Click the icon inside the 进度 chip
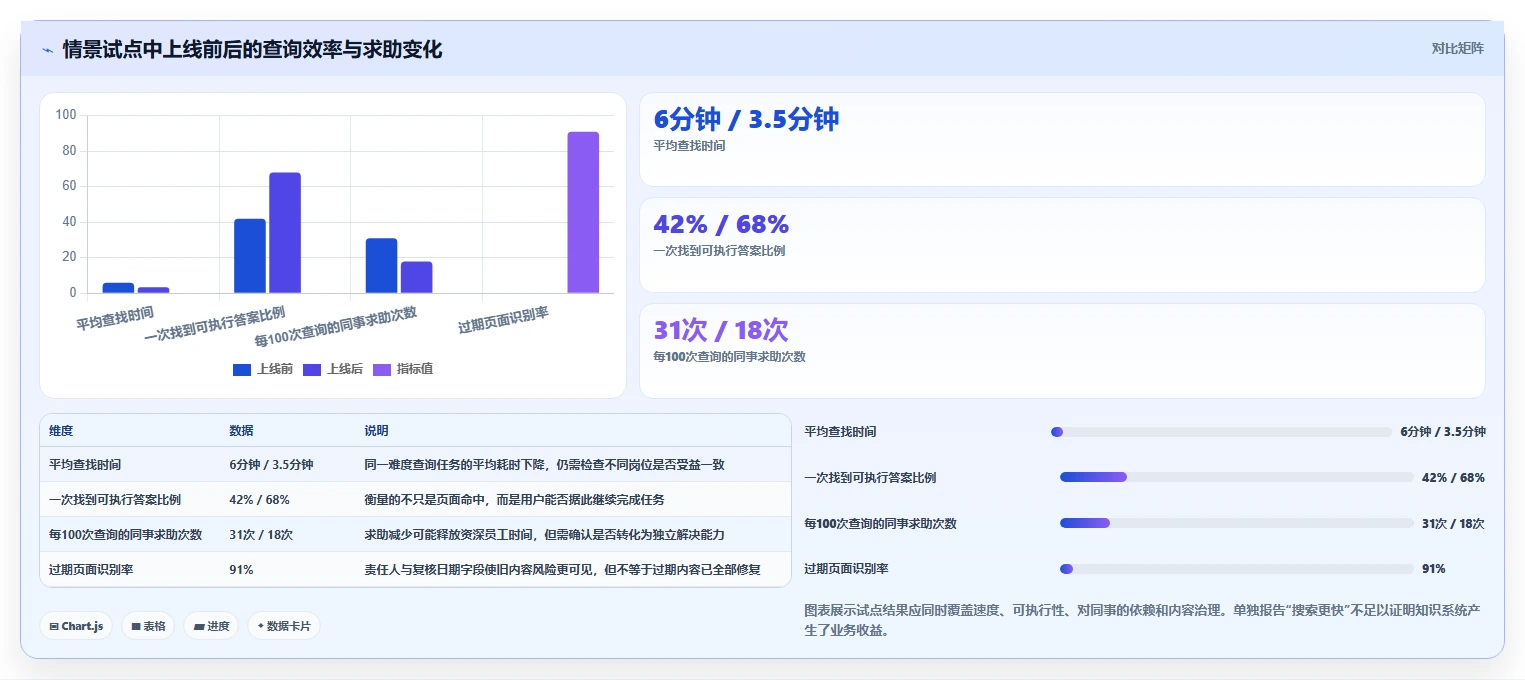 [198, 627]
